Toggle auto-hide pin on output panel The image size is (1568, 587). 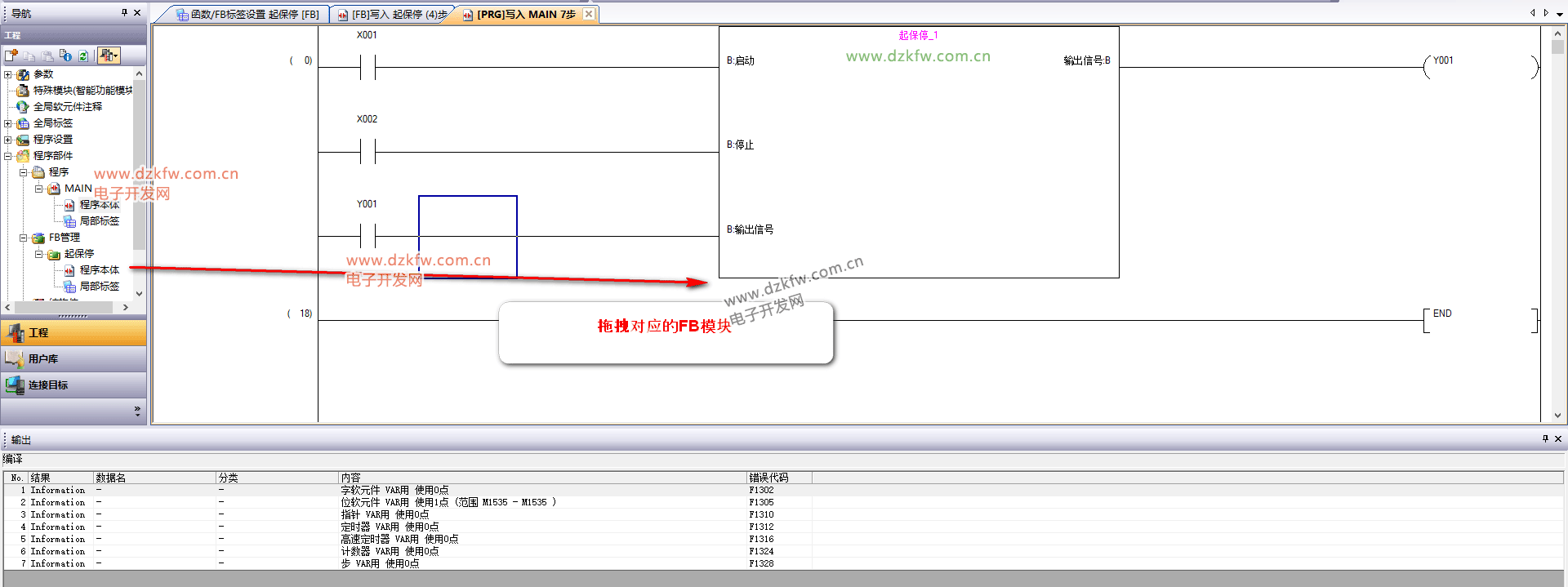pyautogui.click(x=1545, y=438)
